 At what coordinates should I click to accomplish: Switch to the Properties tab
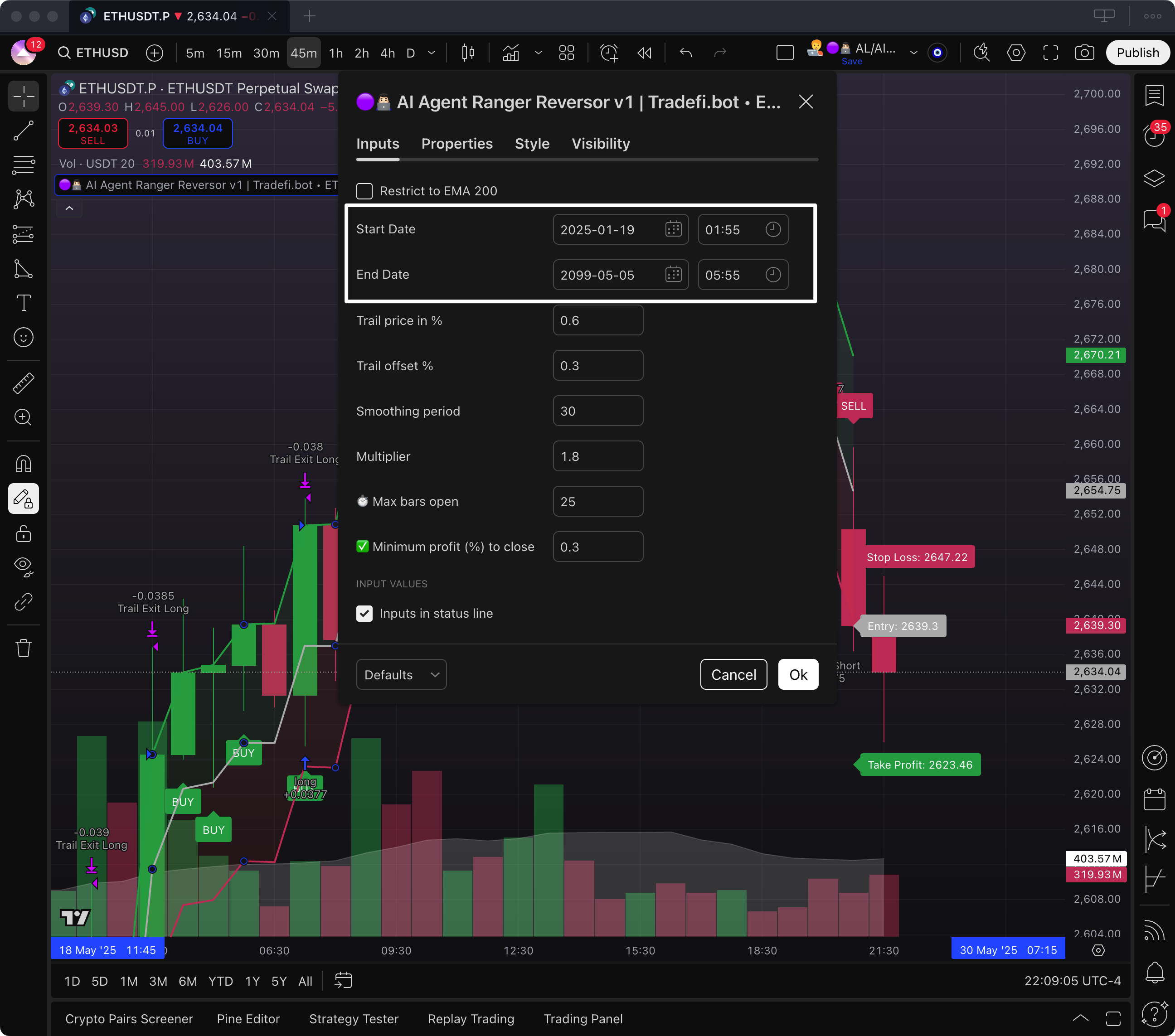pos(456,144)
